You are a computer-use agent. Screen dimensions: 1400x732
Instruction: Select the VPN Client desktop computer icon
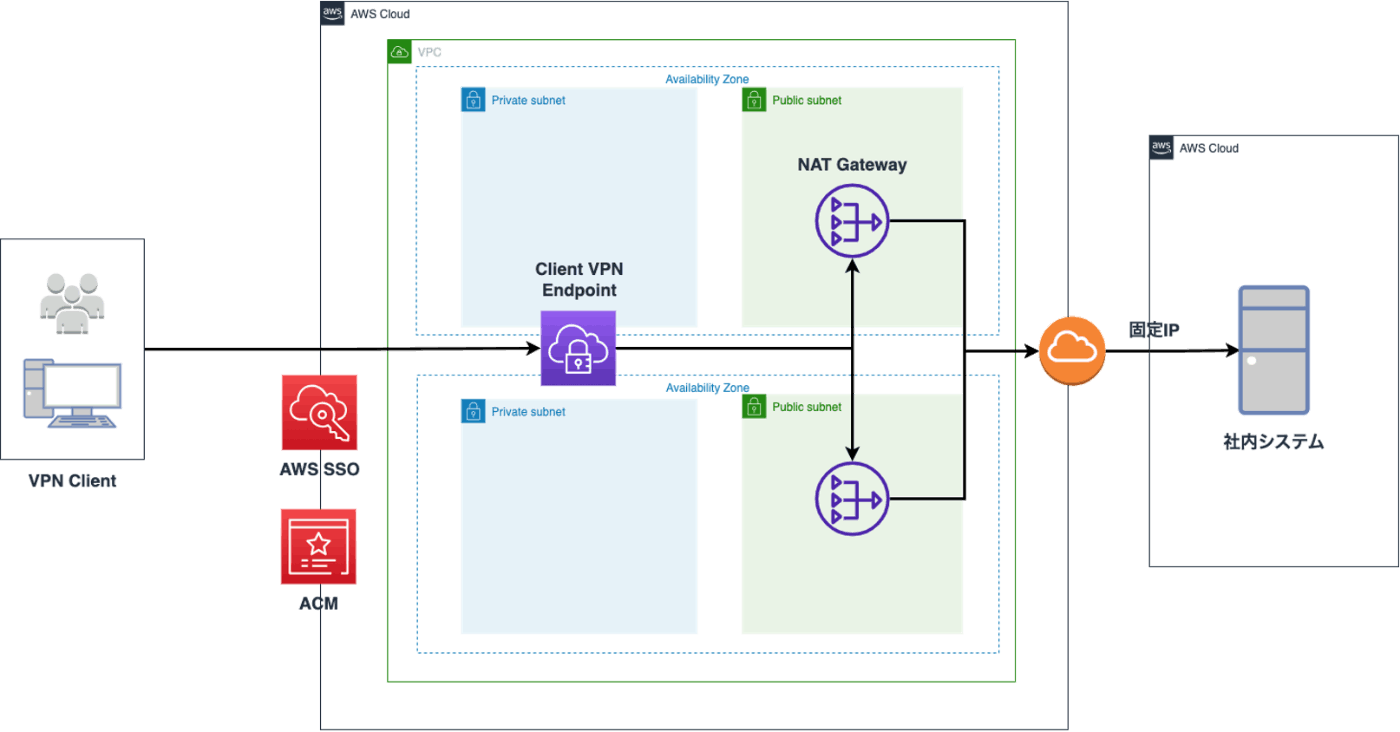[71, 395]
